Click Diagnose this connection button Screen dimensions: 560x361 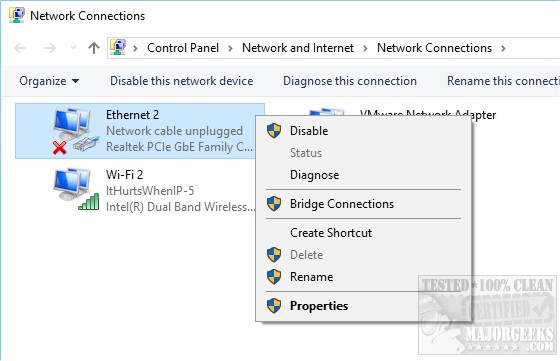350,81
